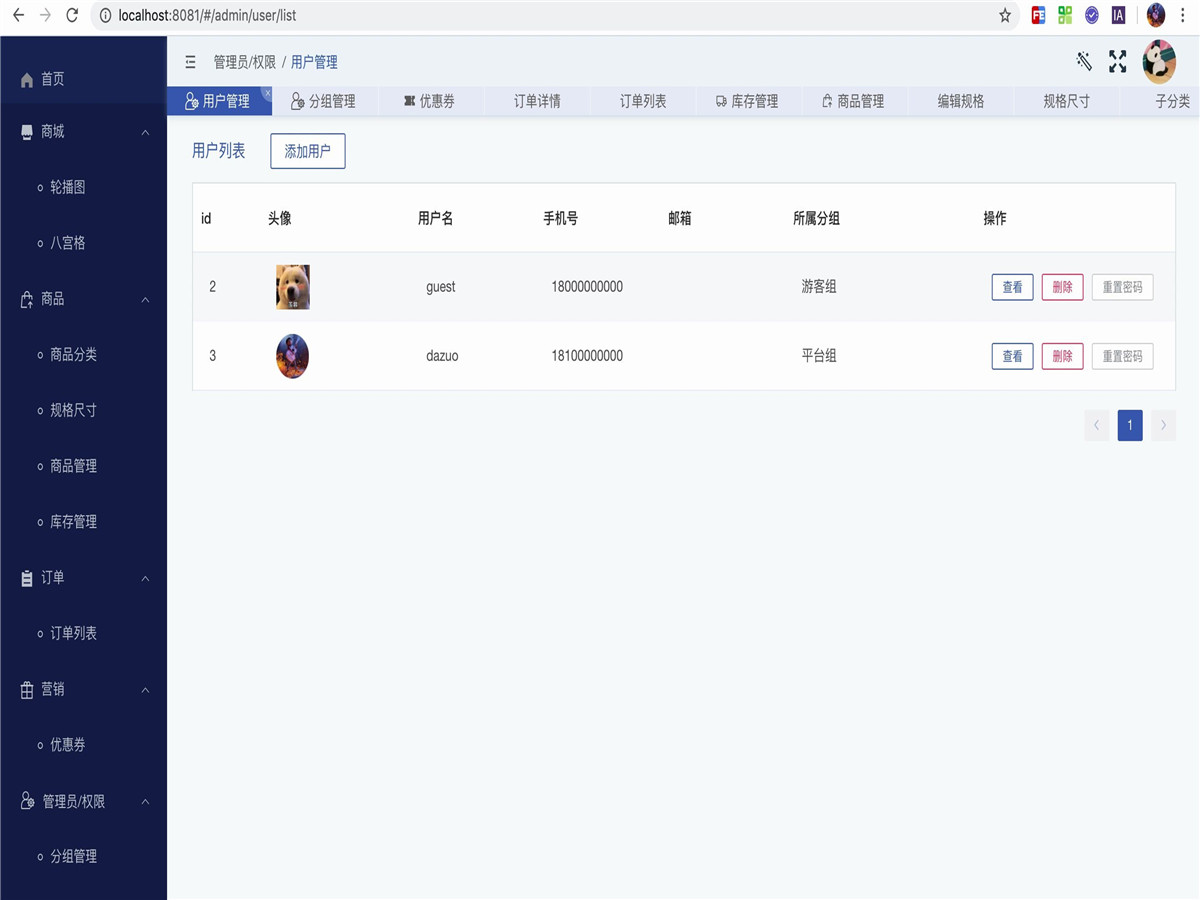Open 库存管理 in the sidebar
Viewport: 1200px width, 900px height.
coord(73,522)
